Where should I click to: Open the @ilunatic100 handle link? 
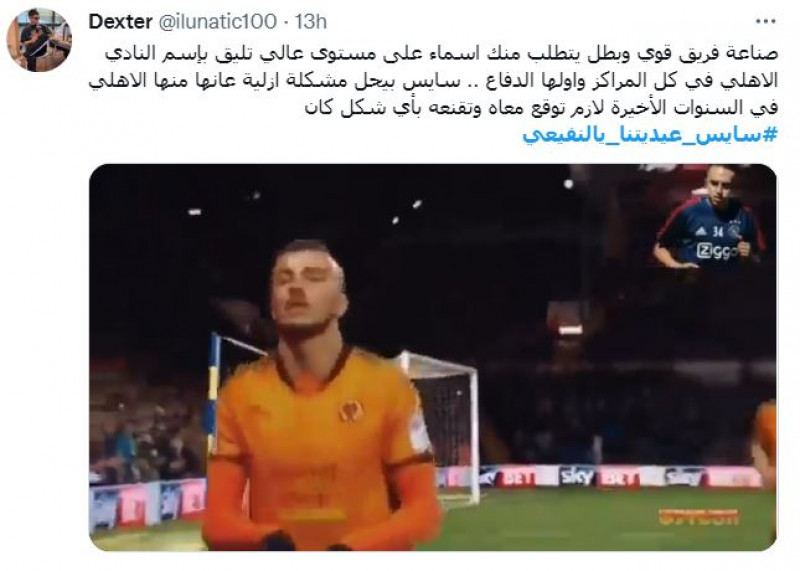coord(218,21)
